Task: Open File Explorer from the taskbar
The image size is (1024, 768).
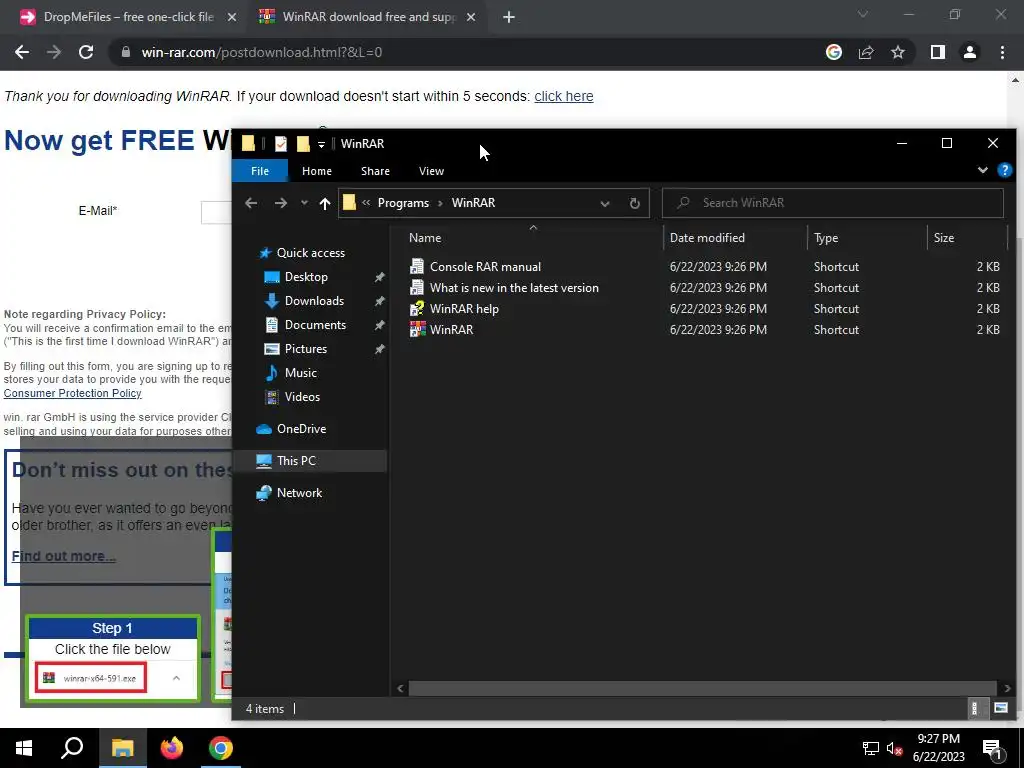Action: tap(122, 748)
